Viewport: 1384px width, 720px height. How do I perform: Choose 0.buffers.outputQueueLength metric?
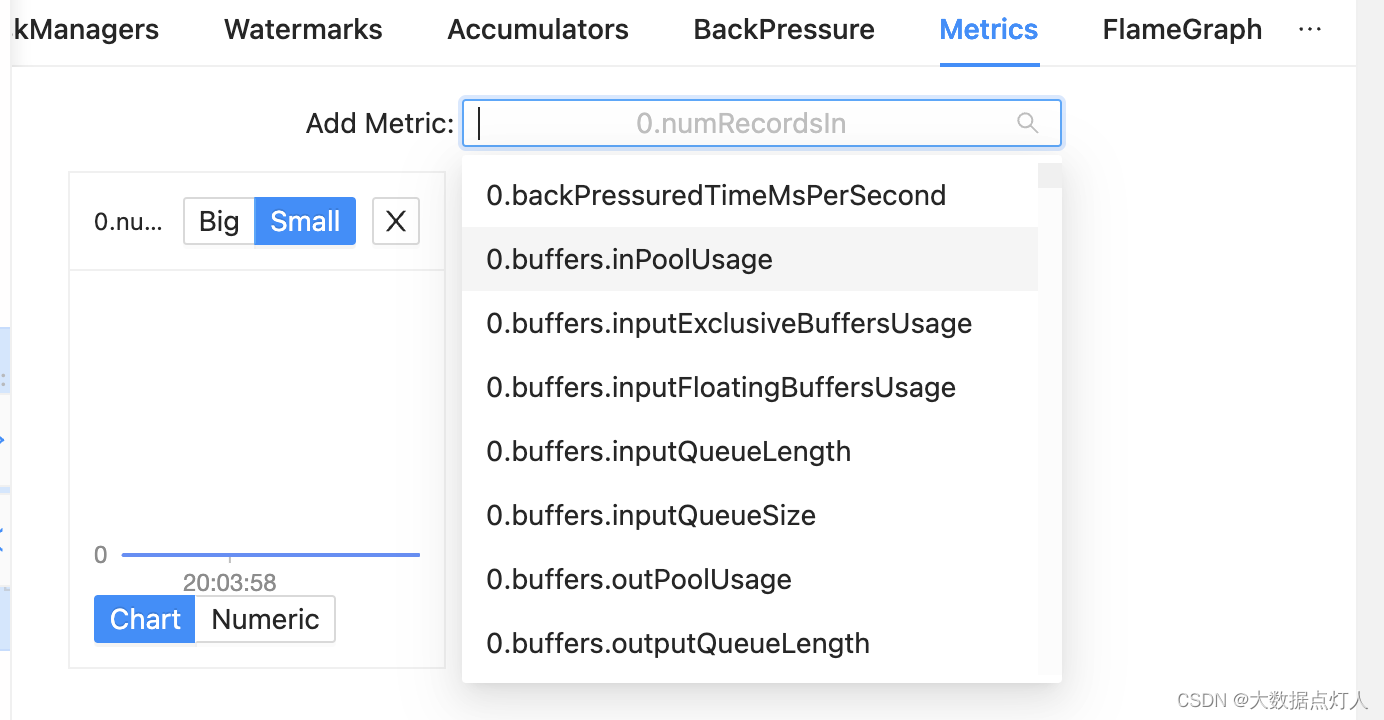(x=678, y=643)
